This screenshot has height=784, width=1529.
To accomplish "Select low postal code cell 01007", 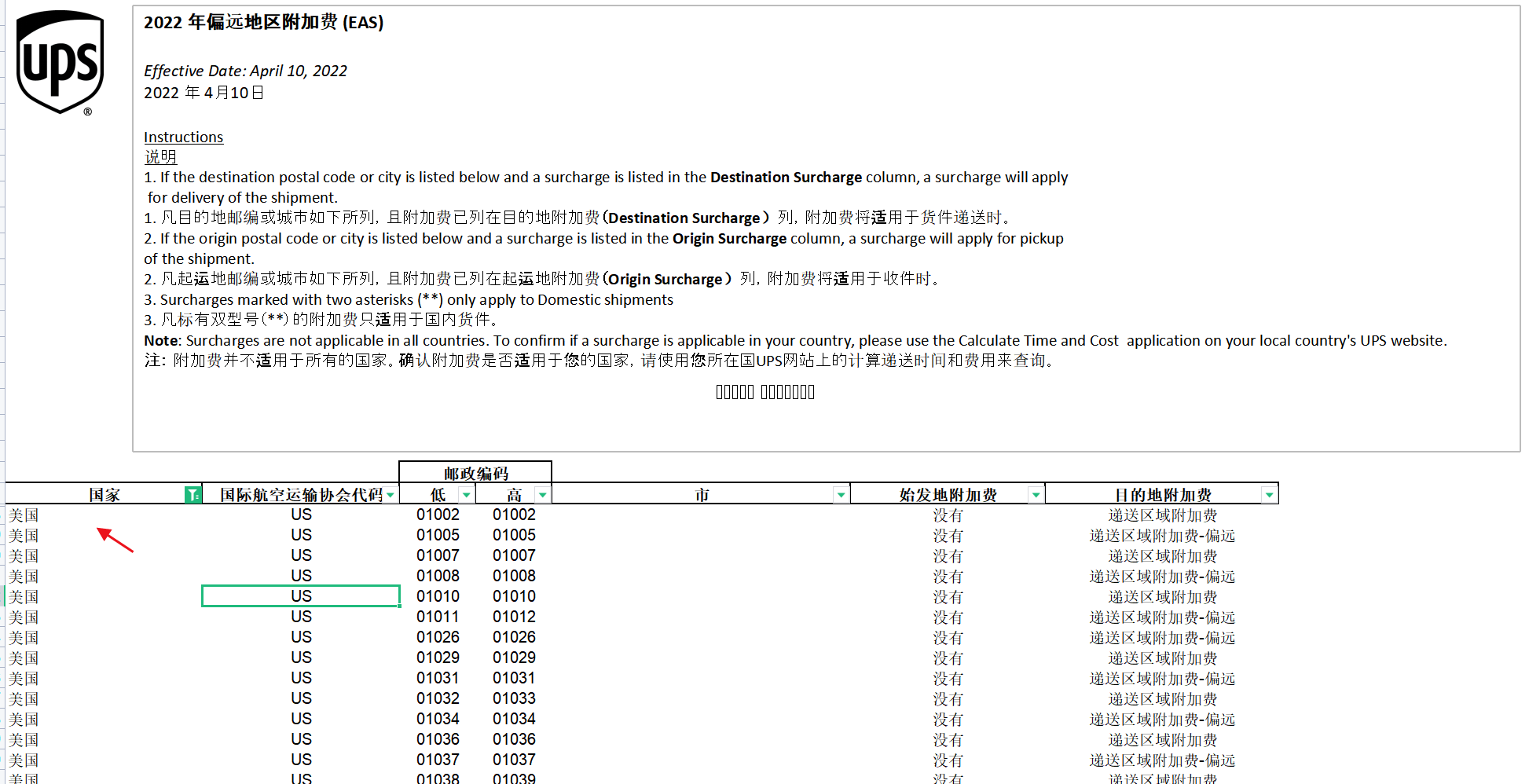I will (438, 555).
